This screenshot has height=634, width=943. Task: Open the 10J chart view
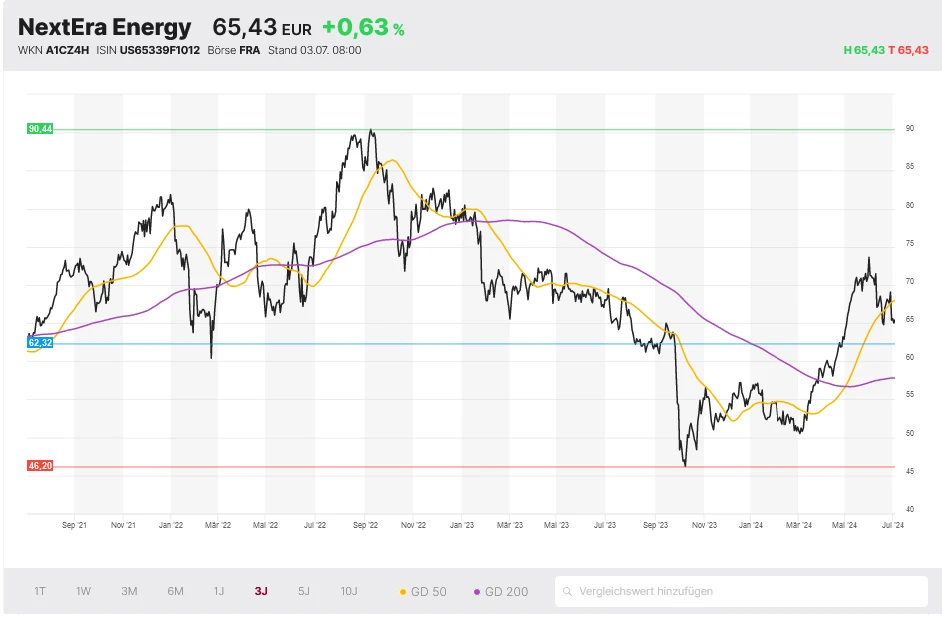click(x=348, y=591)
